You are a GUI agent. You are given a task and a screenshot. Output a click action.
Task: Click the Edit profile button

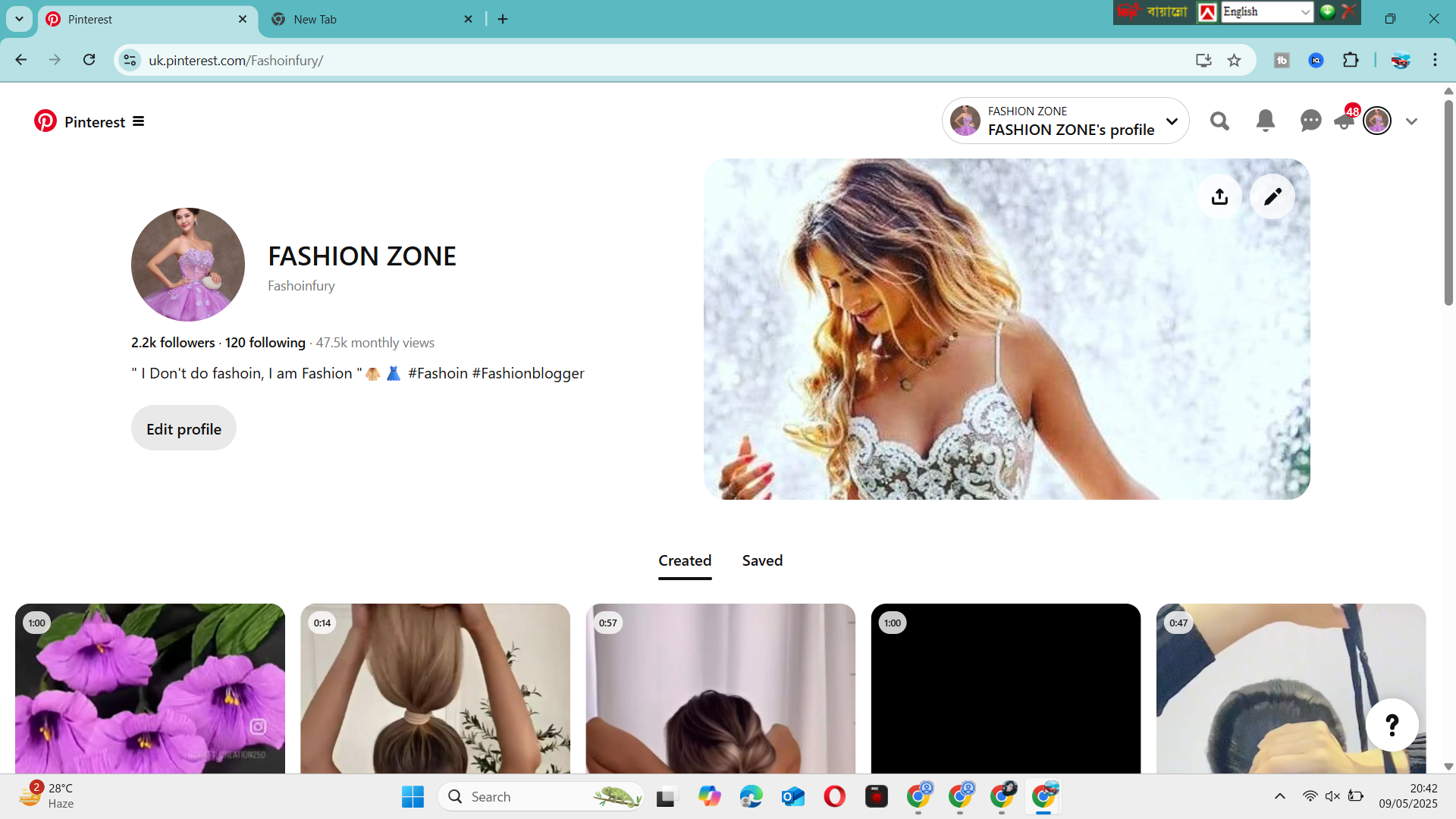[x=184, y=429]
